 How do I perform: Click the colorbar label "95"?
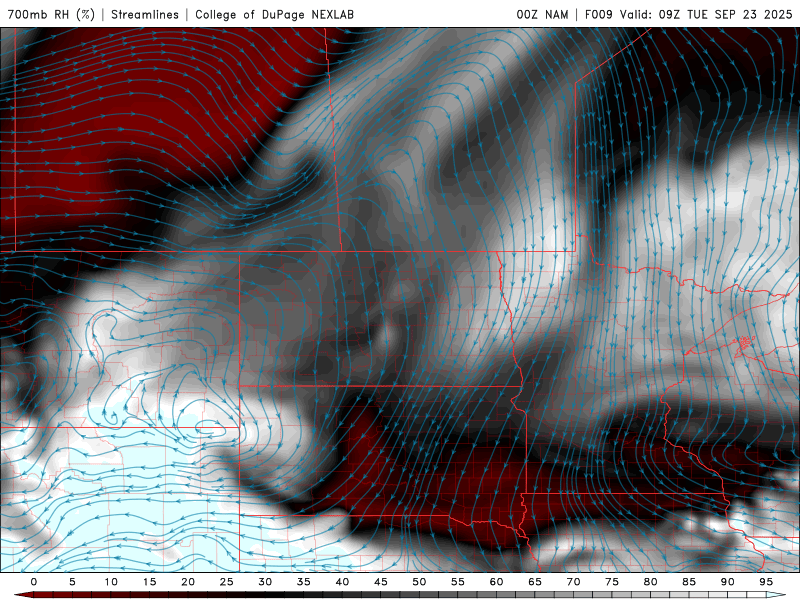point(766,582)
